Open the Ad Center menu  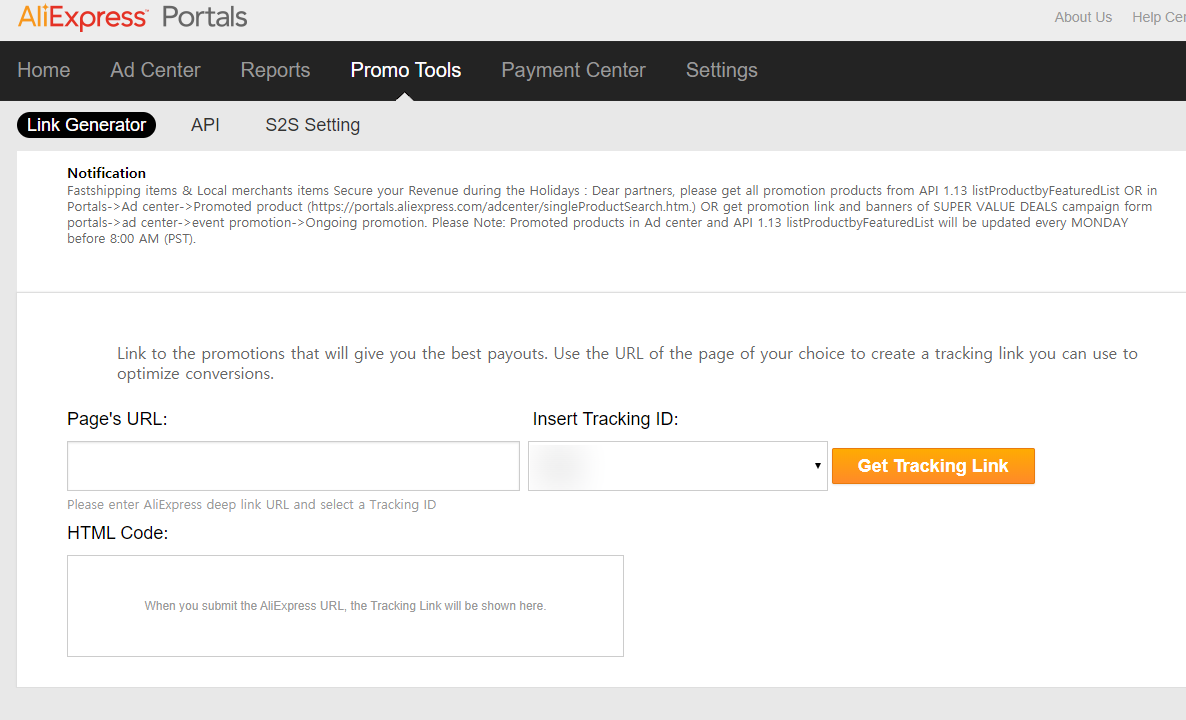pyautogui.click(x=155, y=70)
